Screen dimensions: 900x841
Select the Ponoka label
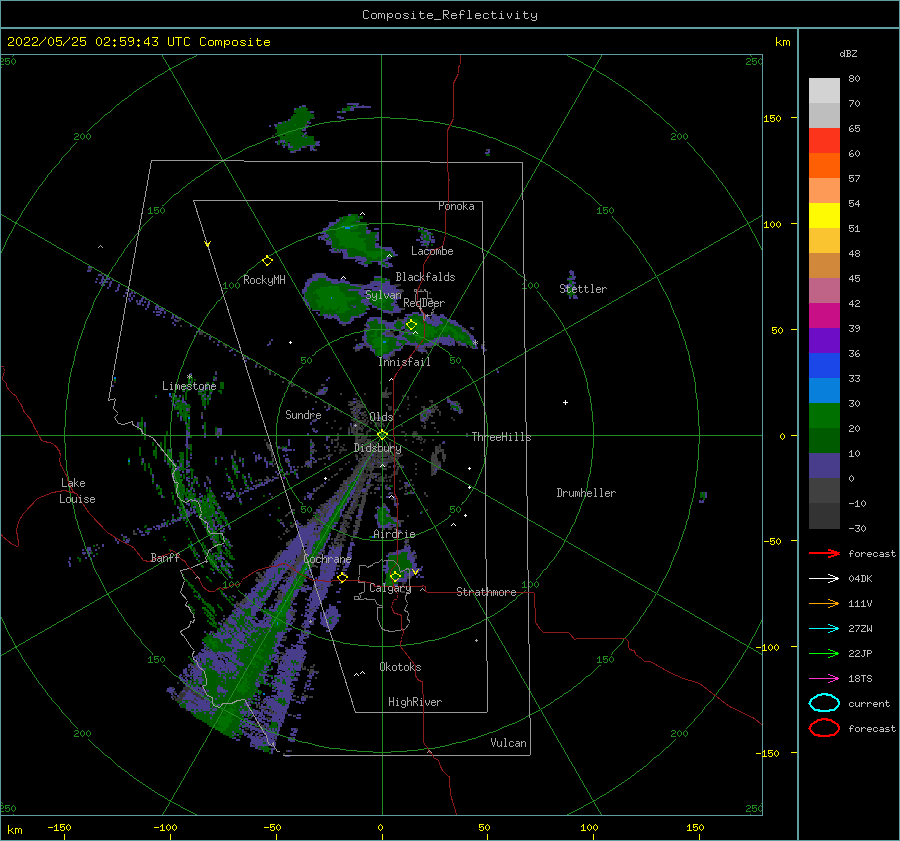click(x=456, y=206)
